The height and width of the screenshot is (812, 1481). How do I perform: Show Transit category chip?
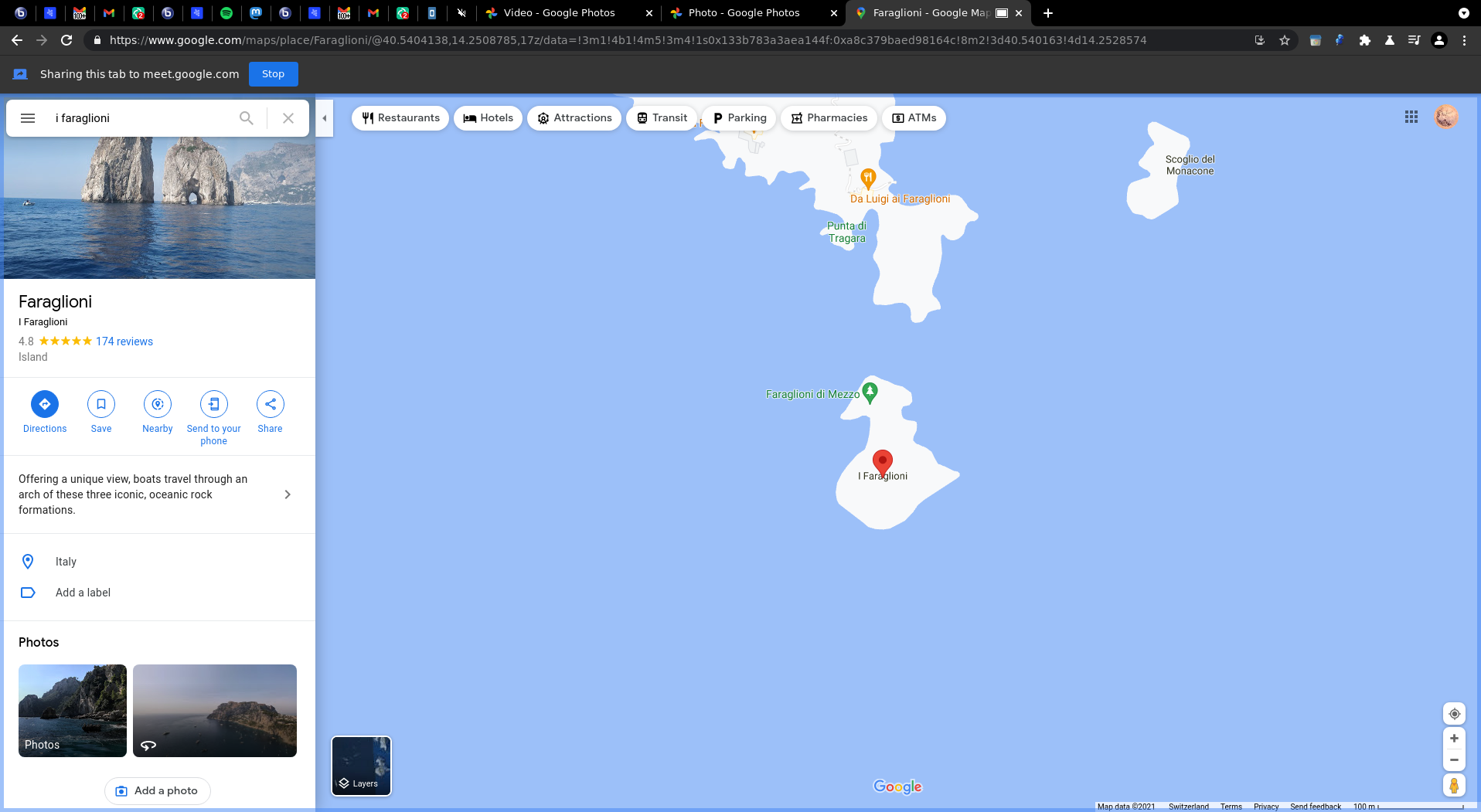coord(662,118)
